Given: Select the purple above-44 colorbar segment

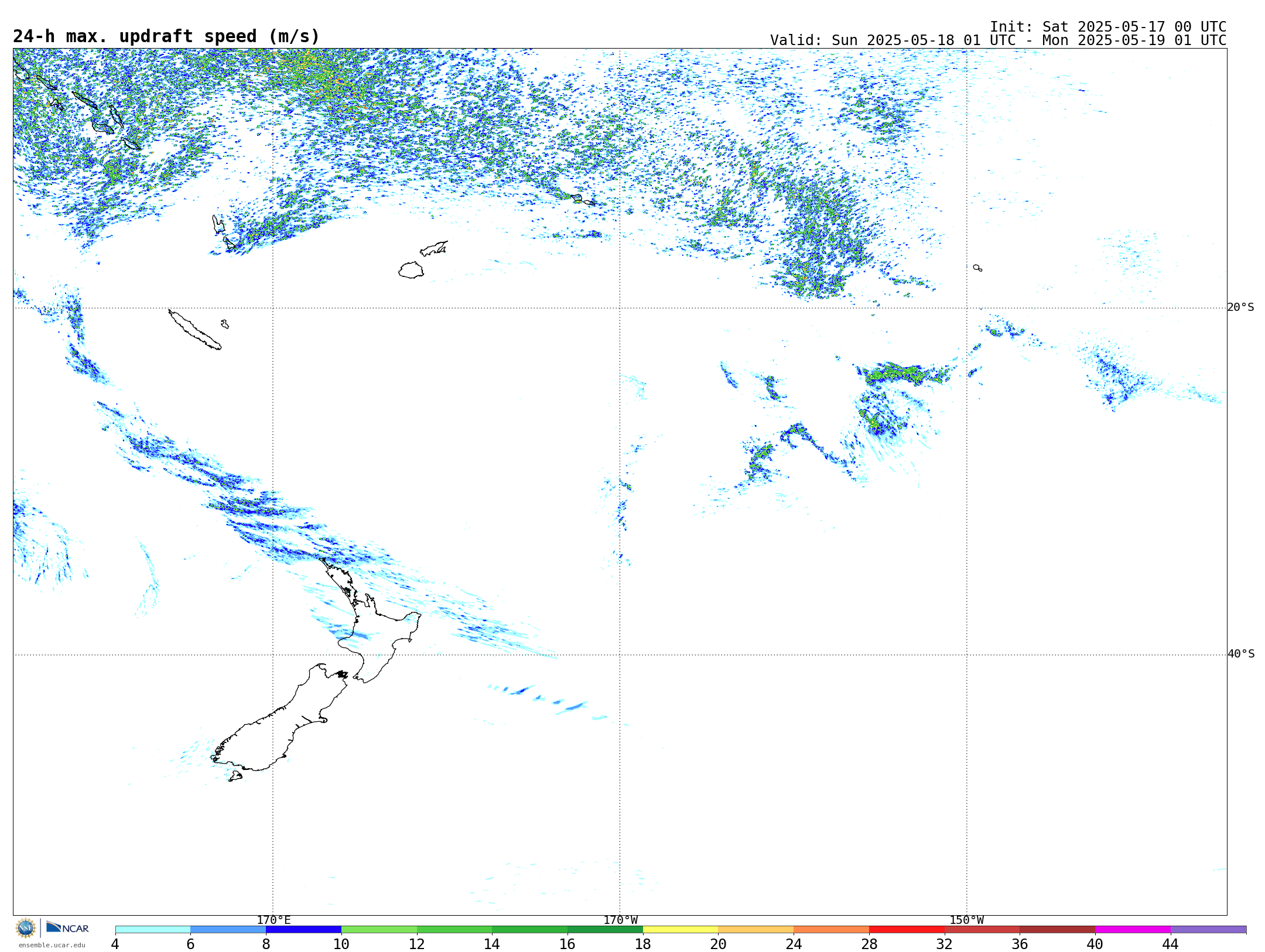Looking at the screenshot, I should tap(1208, 930).
